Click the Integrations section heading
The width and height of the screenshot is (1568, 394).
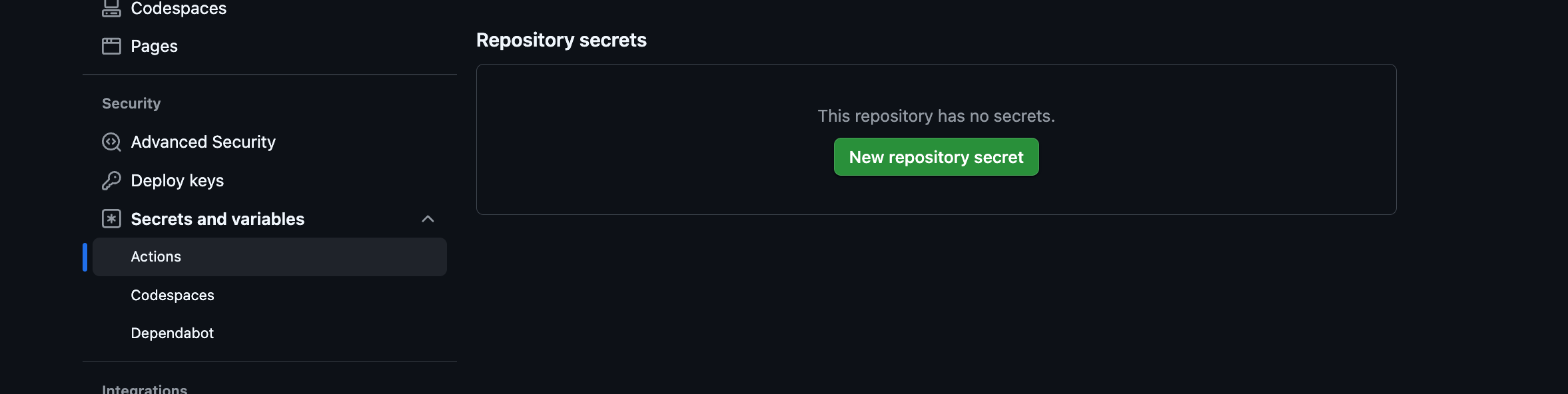145,389
